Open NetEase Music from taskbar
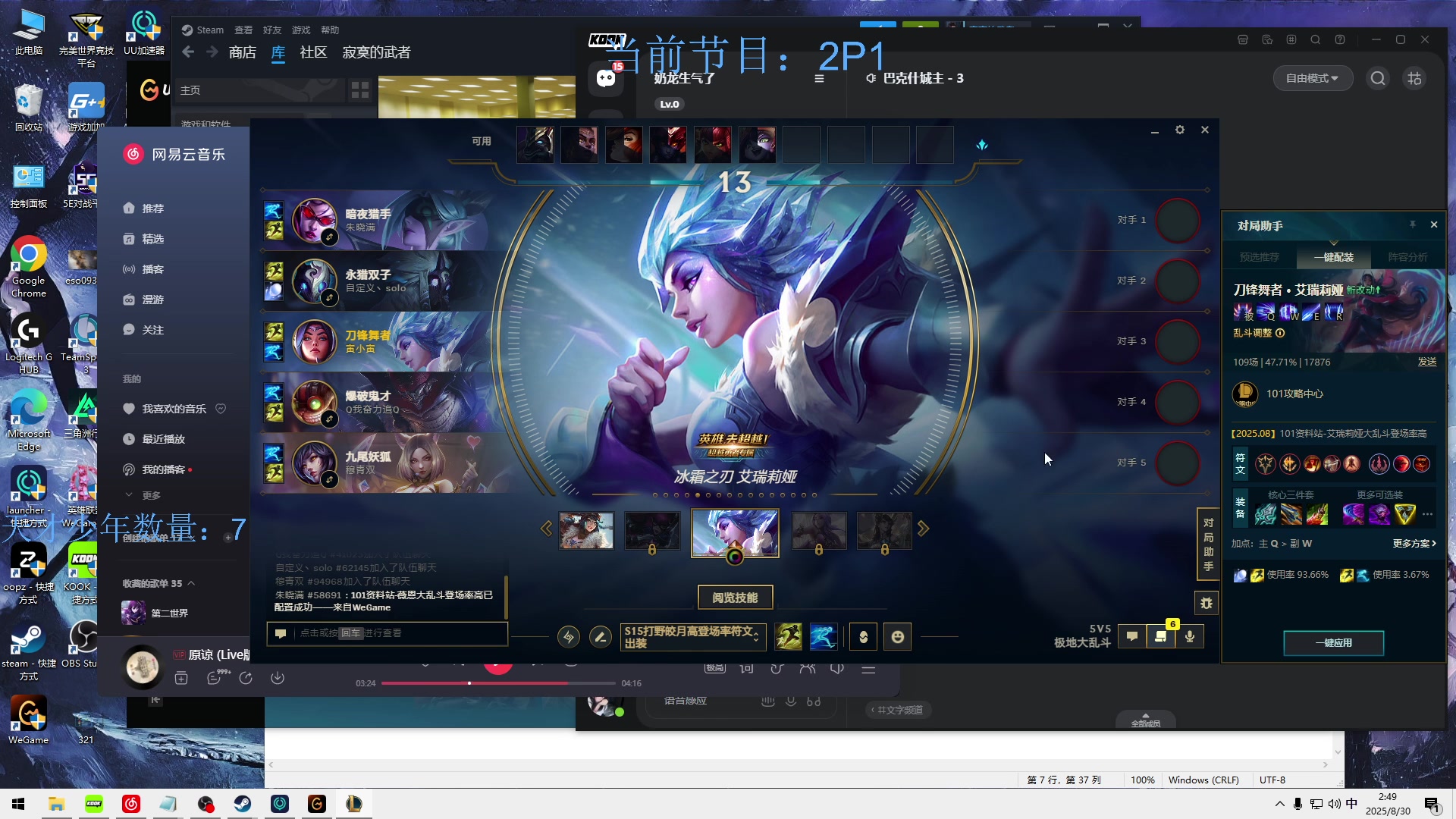Image resolution: width=1456 pixels, height=819 pixels. [x=130, y=804]
